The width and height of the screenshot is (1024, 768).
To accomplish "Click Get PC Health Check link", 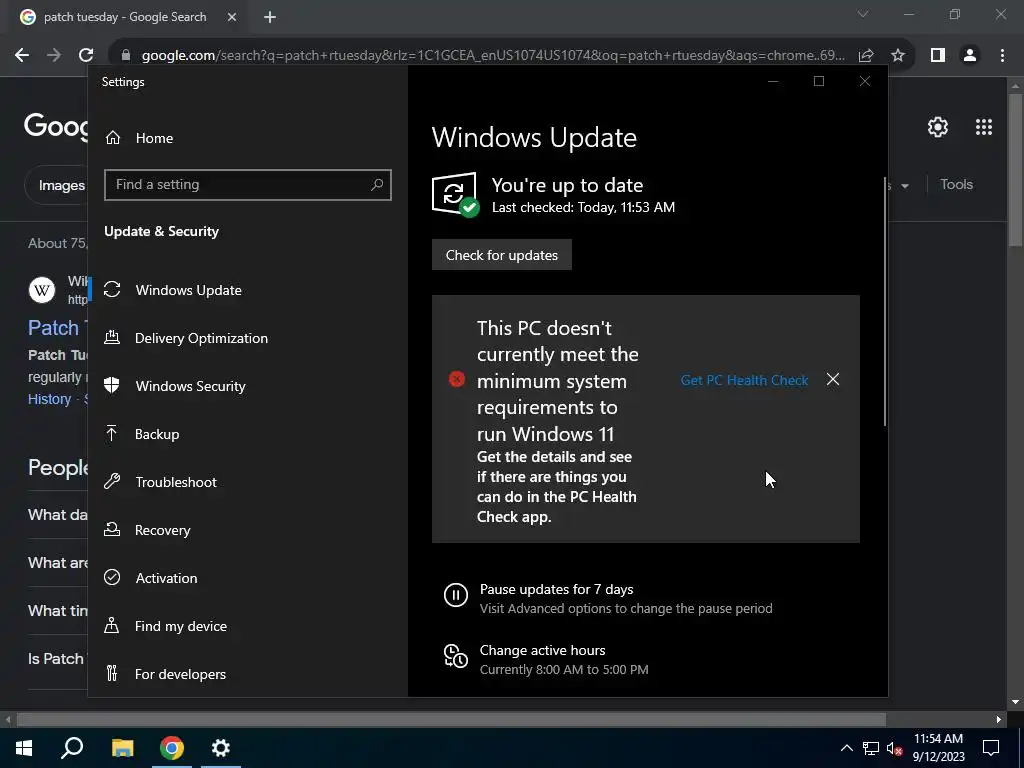I will click(x=744, y=380).
